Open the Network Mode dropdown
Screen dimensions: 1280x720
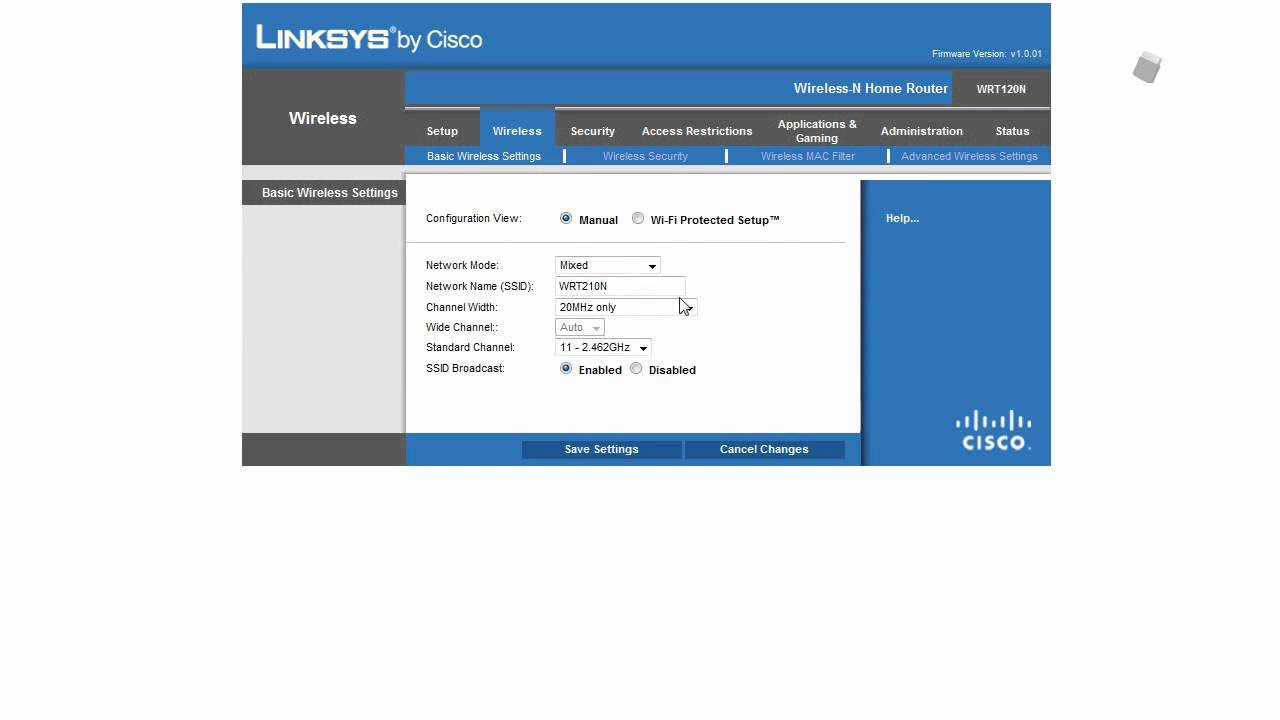pos(608,265)
